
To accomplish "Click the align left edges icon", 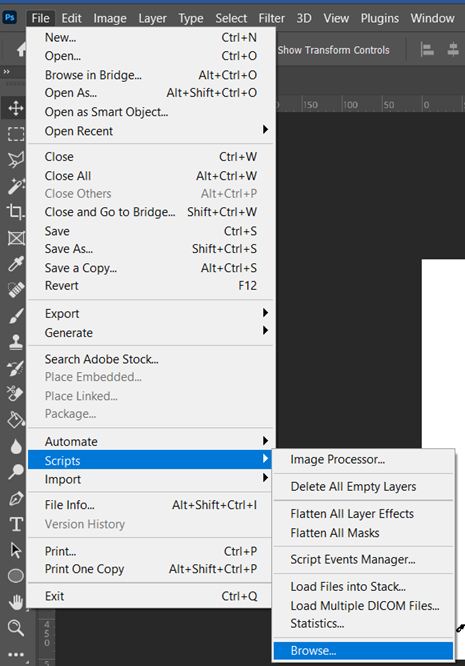I will click(427, 50).
